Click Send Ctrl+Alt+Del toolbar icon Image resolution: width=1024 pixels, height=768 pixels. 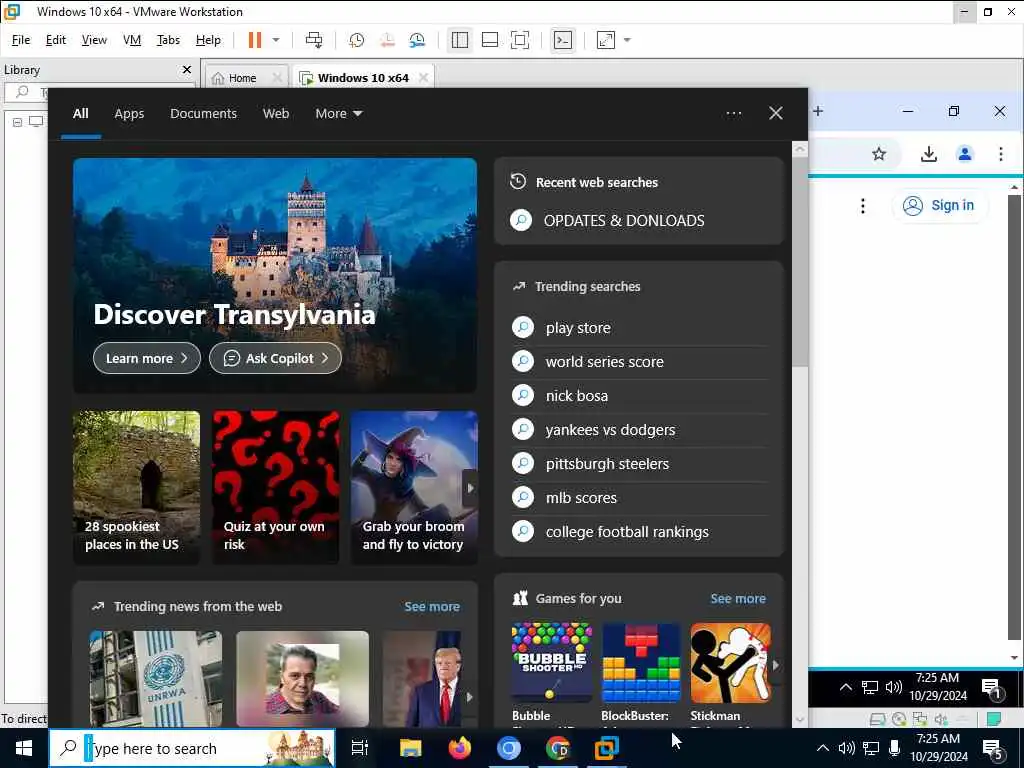tap(314, 40)
